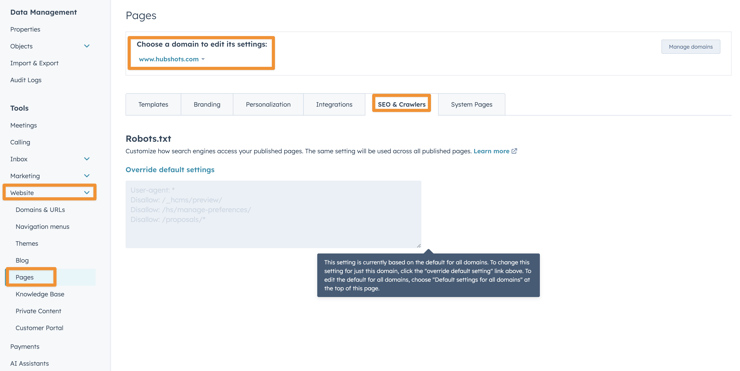Open the www.hubshots.com domain dropdown

click(x=172, y=59)
